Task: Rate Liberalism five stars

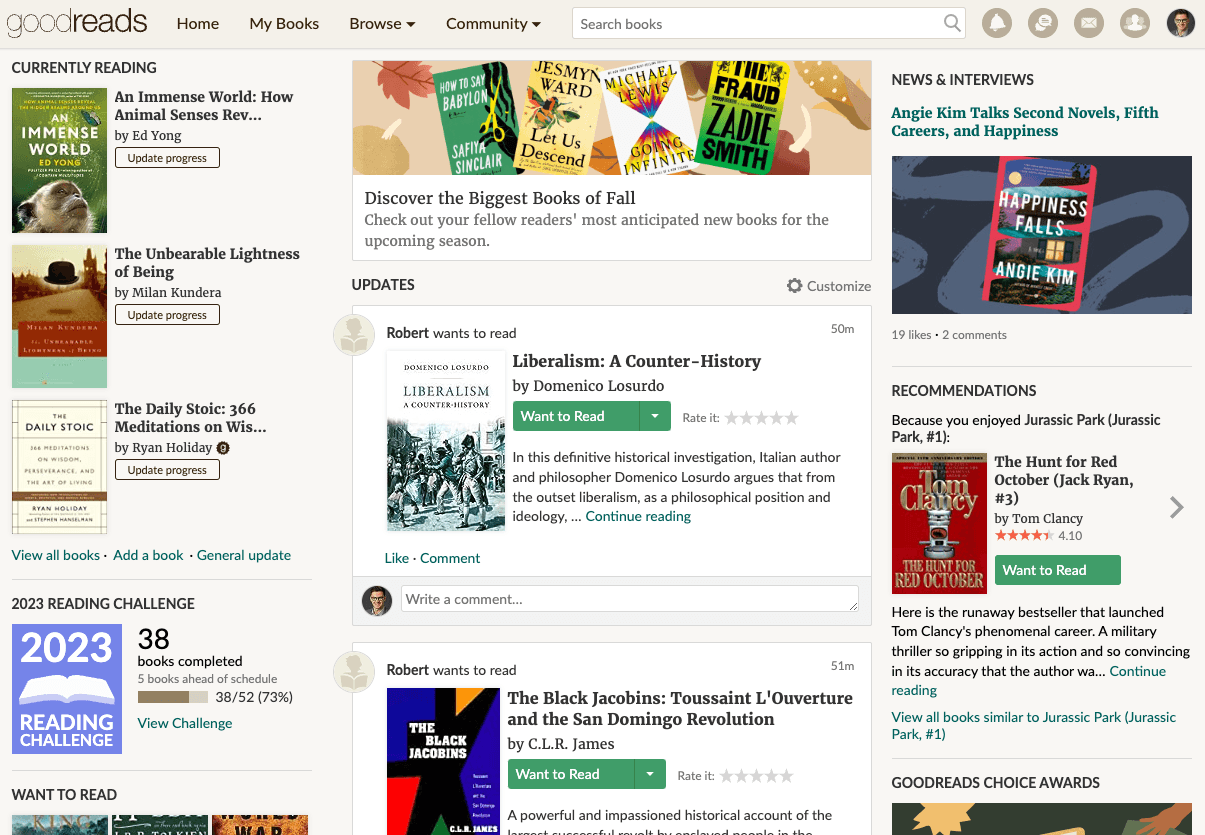Action: pos(791,418)
